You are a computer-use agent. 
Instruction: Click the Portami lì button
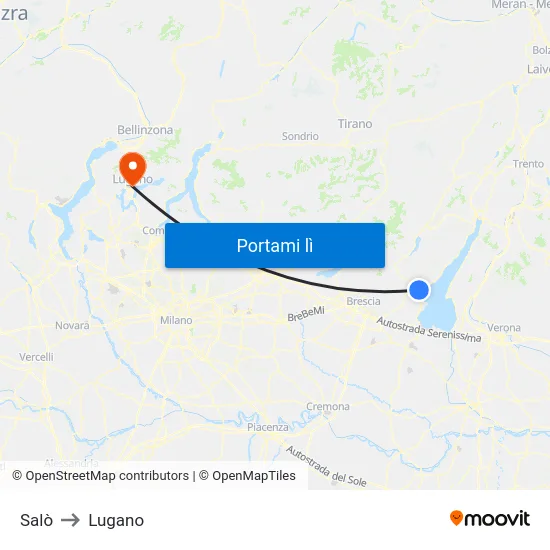(x=275, y=246)
